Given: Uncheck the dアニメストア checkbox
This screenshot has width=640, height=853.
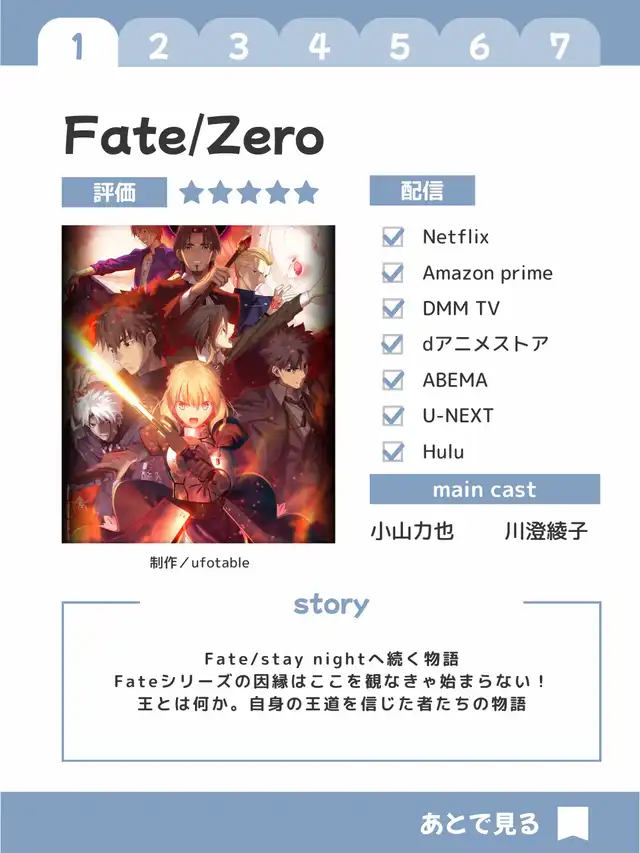Looking at the screenshot, I should pos(393,344).
